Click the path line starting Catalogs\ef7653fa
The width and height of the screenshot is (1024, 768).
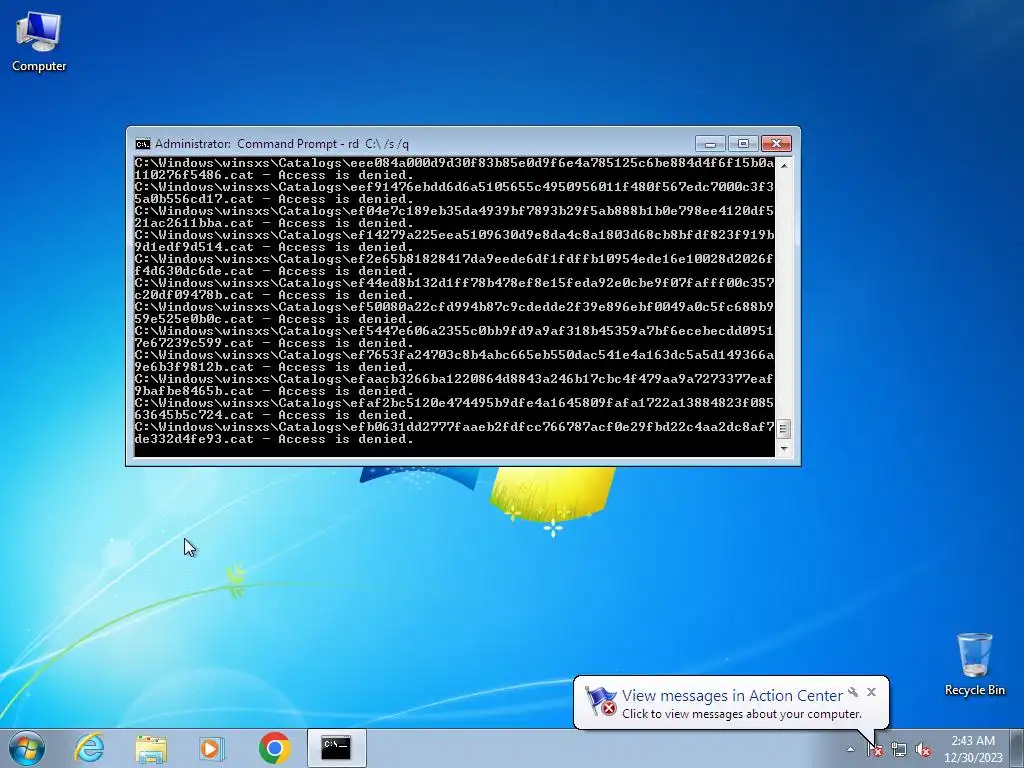point(455,355)
